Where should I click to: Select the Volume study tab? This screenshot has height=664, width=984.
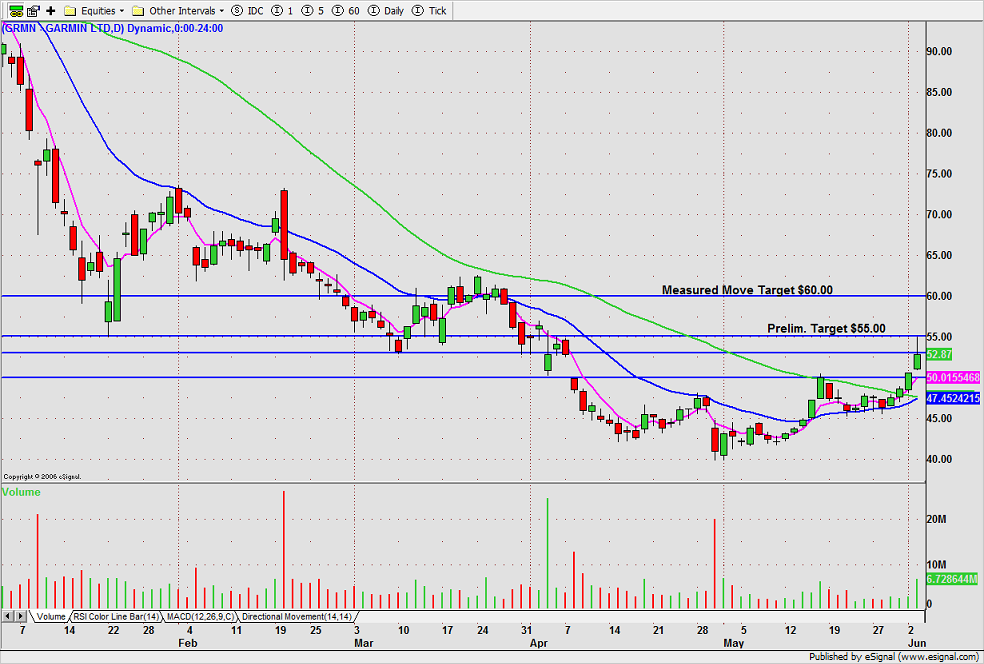[50, 616]
